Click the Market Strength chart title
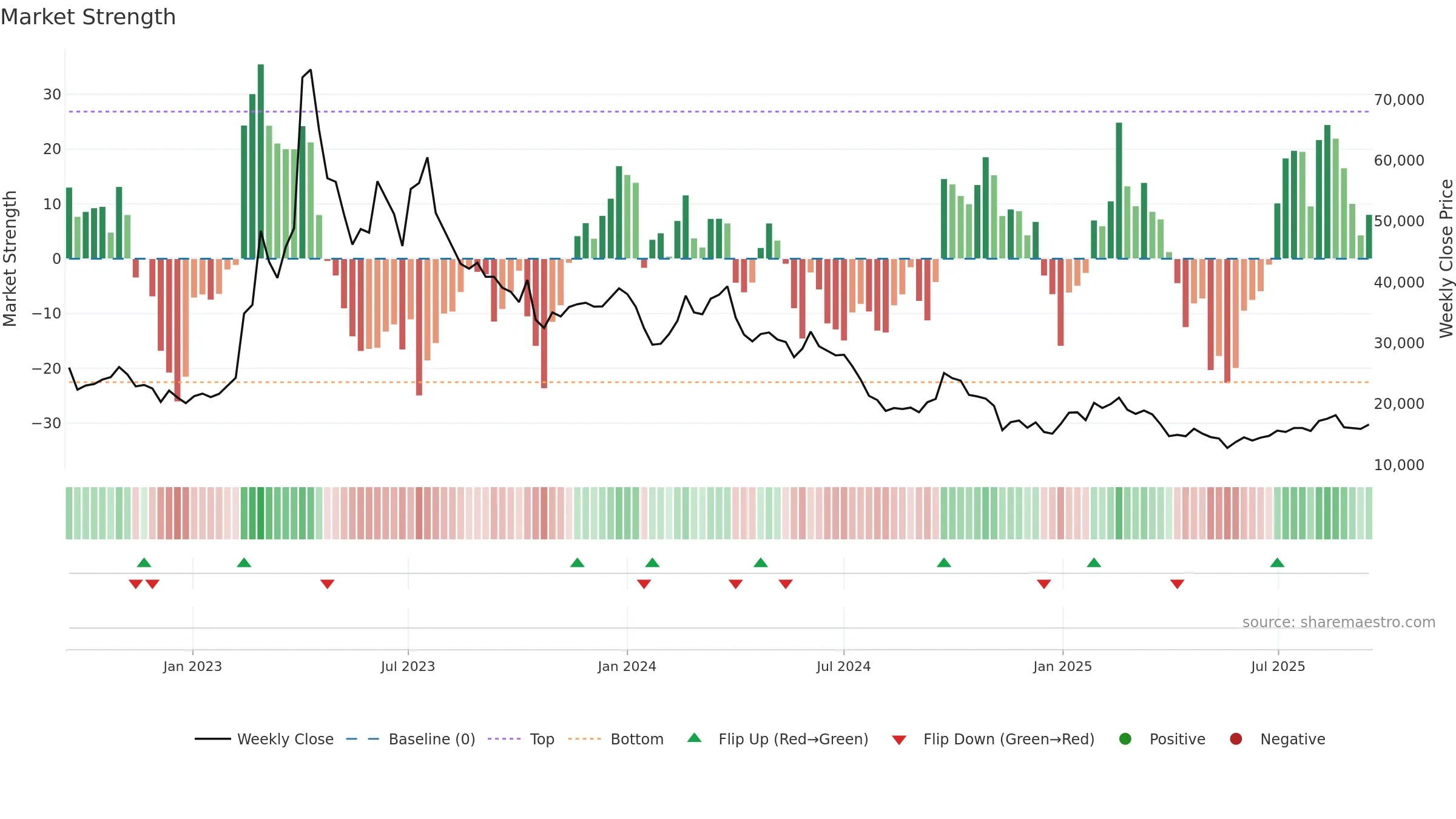Viewport: 1456px width, 819px height. tap(88, 17)
